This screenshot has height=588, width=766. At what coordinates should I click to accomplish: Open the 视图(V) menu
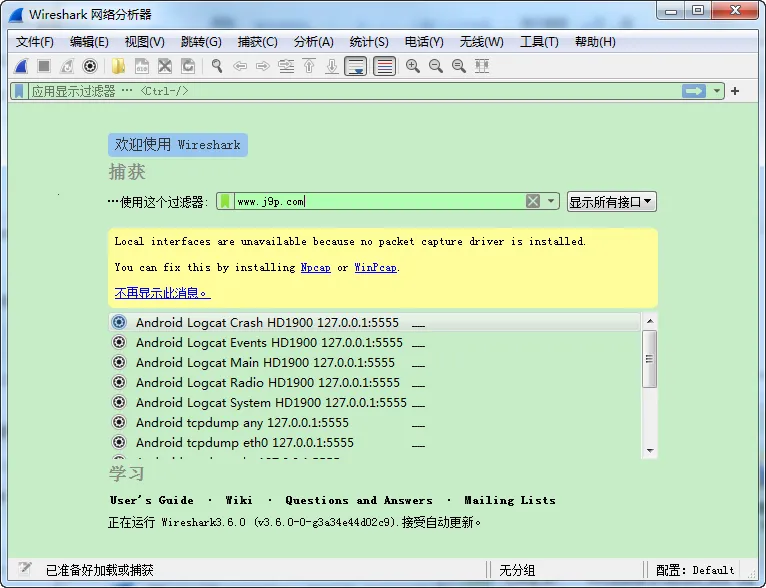point(145,42)
